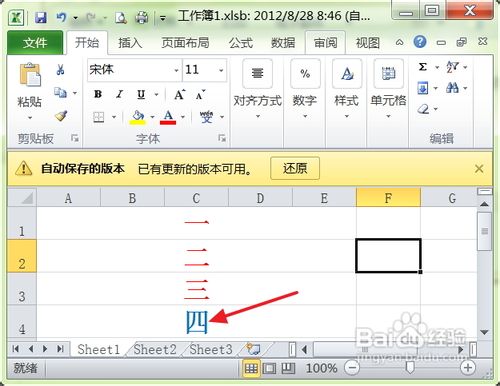Switch to the 公式 Formulas tab
Screen dimensions: 500x386
241,43
